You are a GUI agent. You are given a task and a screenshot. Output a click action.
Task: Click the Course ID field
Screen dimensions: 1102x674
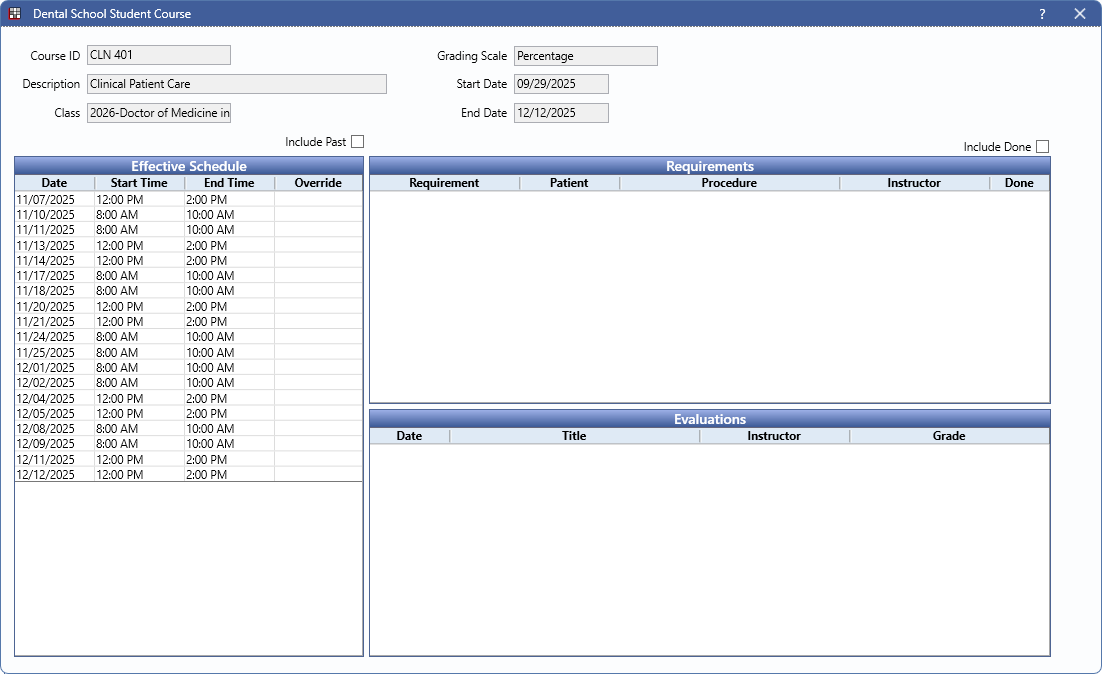[x=158, y=55]
